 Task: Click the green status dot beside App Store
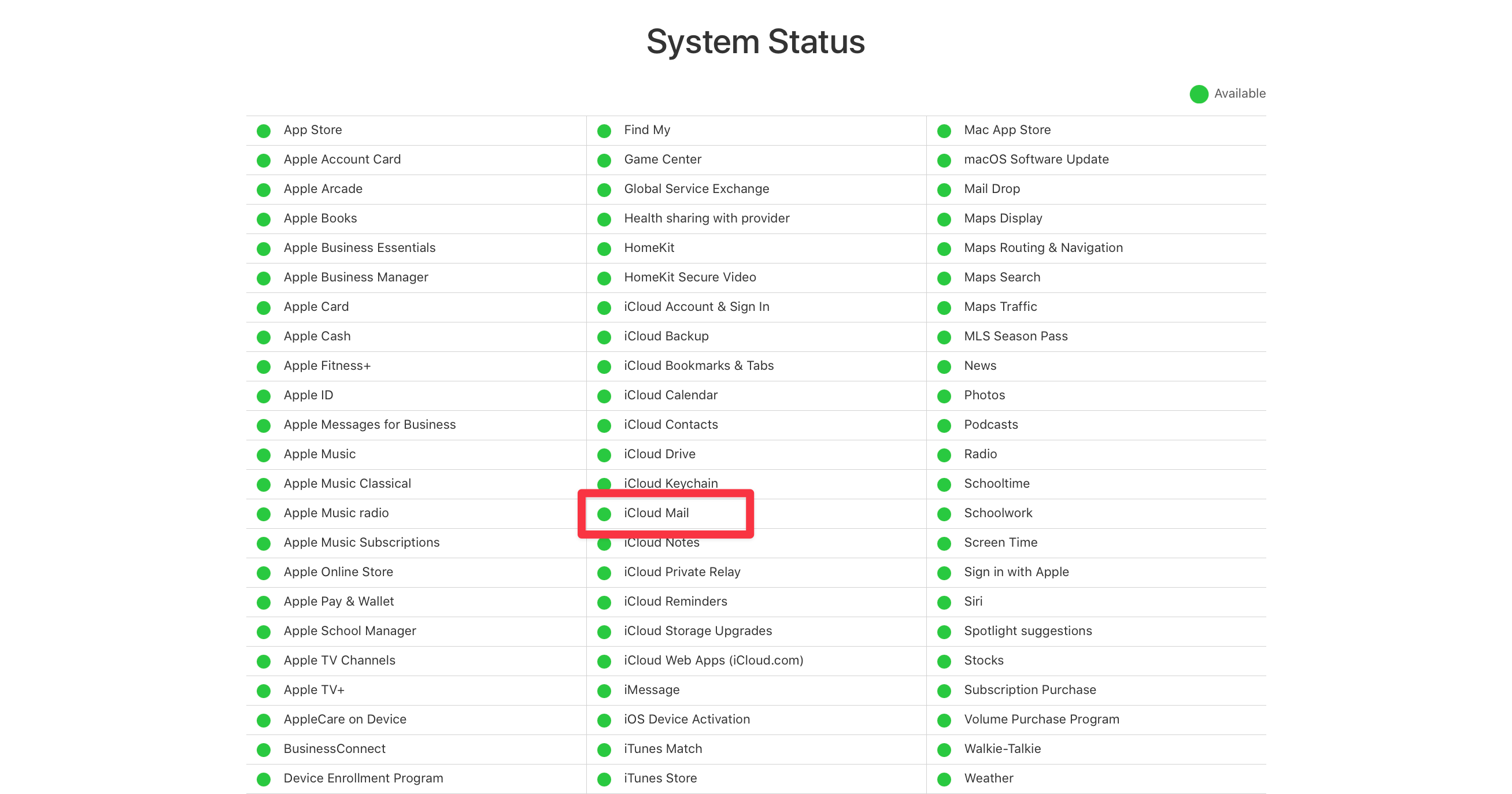(x=264, y=131)
